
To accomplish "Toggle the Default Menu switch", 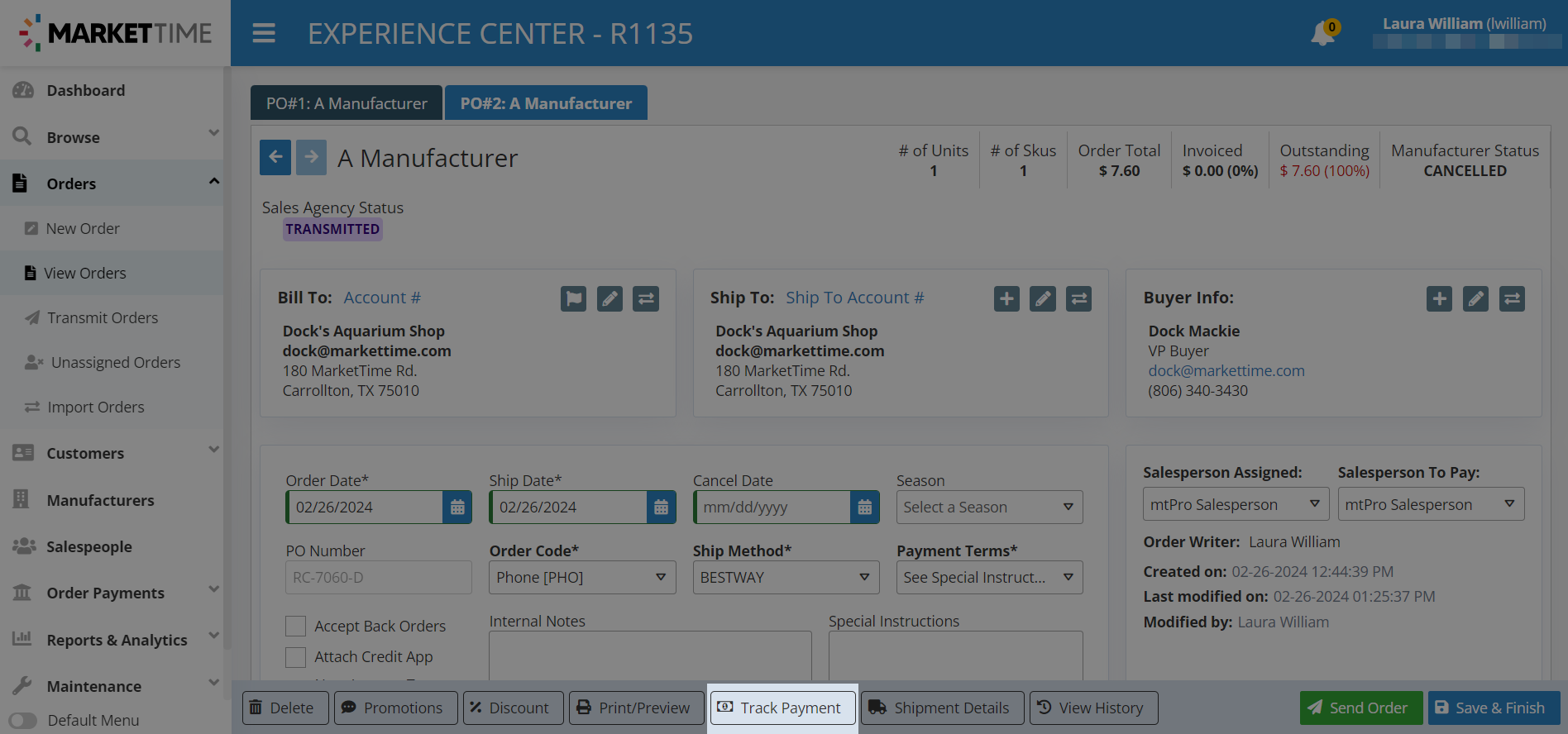I will pyautogui.click(x=23, y=721).
